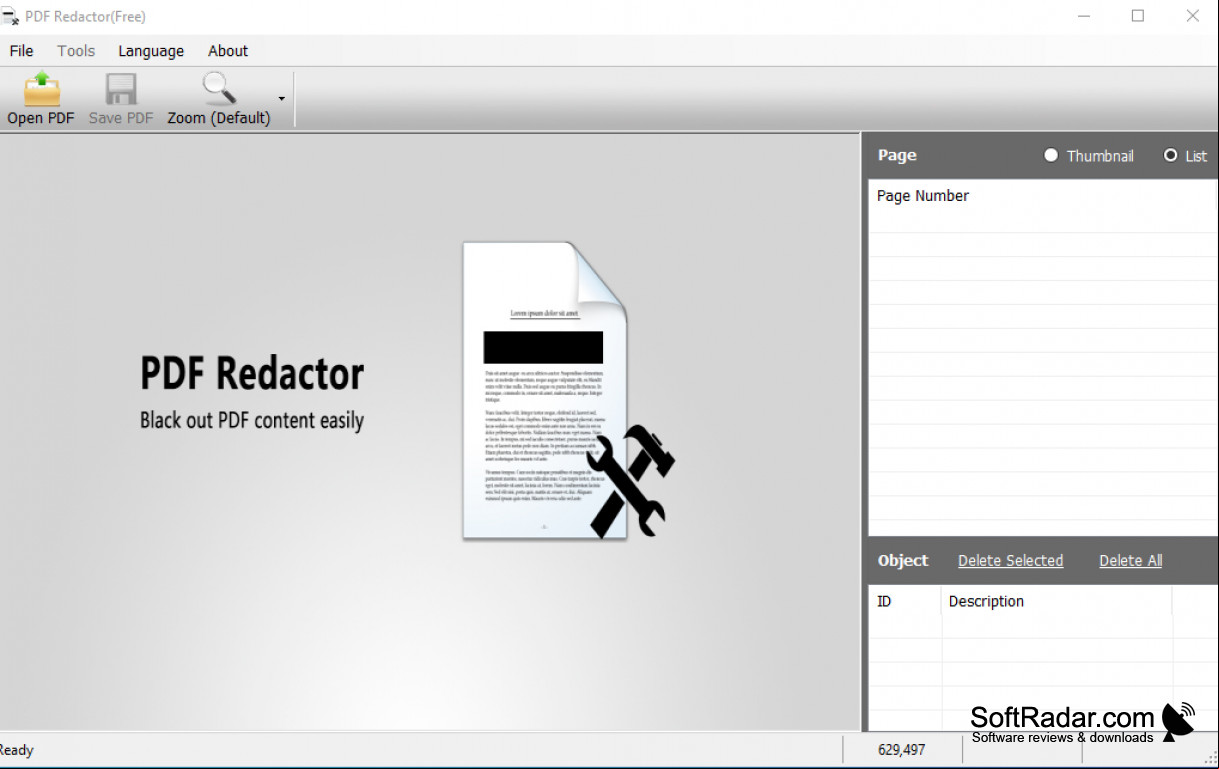The height and width of the screenshot is (769, 1219).
Task: Expand the Zoom dropdown arrow
Action: tap(282, 99)
